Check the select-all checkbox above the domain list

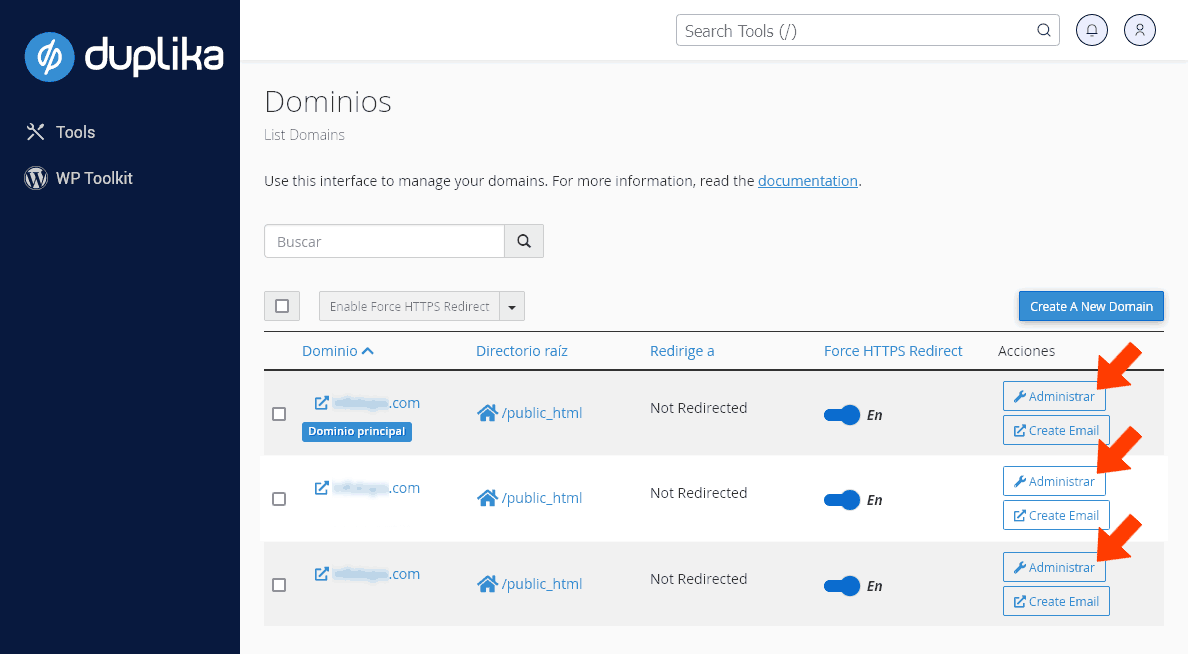tap(281, 306)
